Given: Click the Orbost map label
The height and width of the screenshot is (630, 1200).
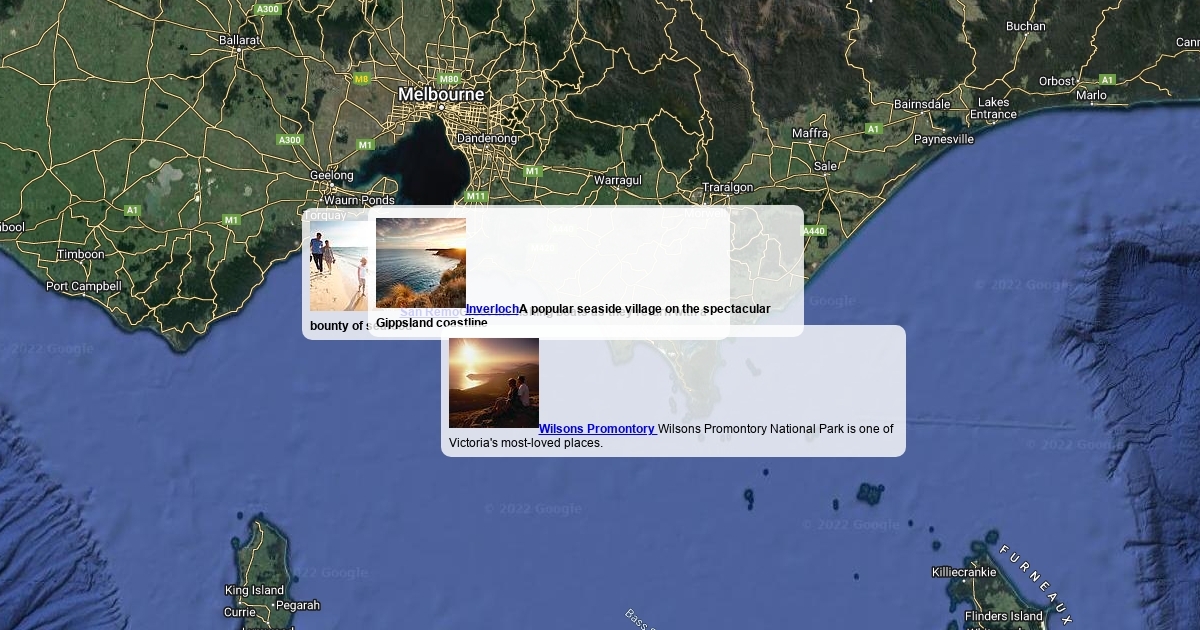Looking at the screenshot, I should [x=1057, y=81].
